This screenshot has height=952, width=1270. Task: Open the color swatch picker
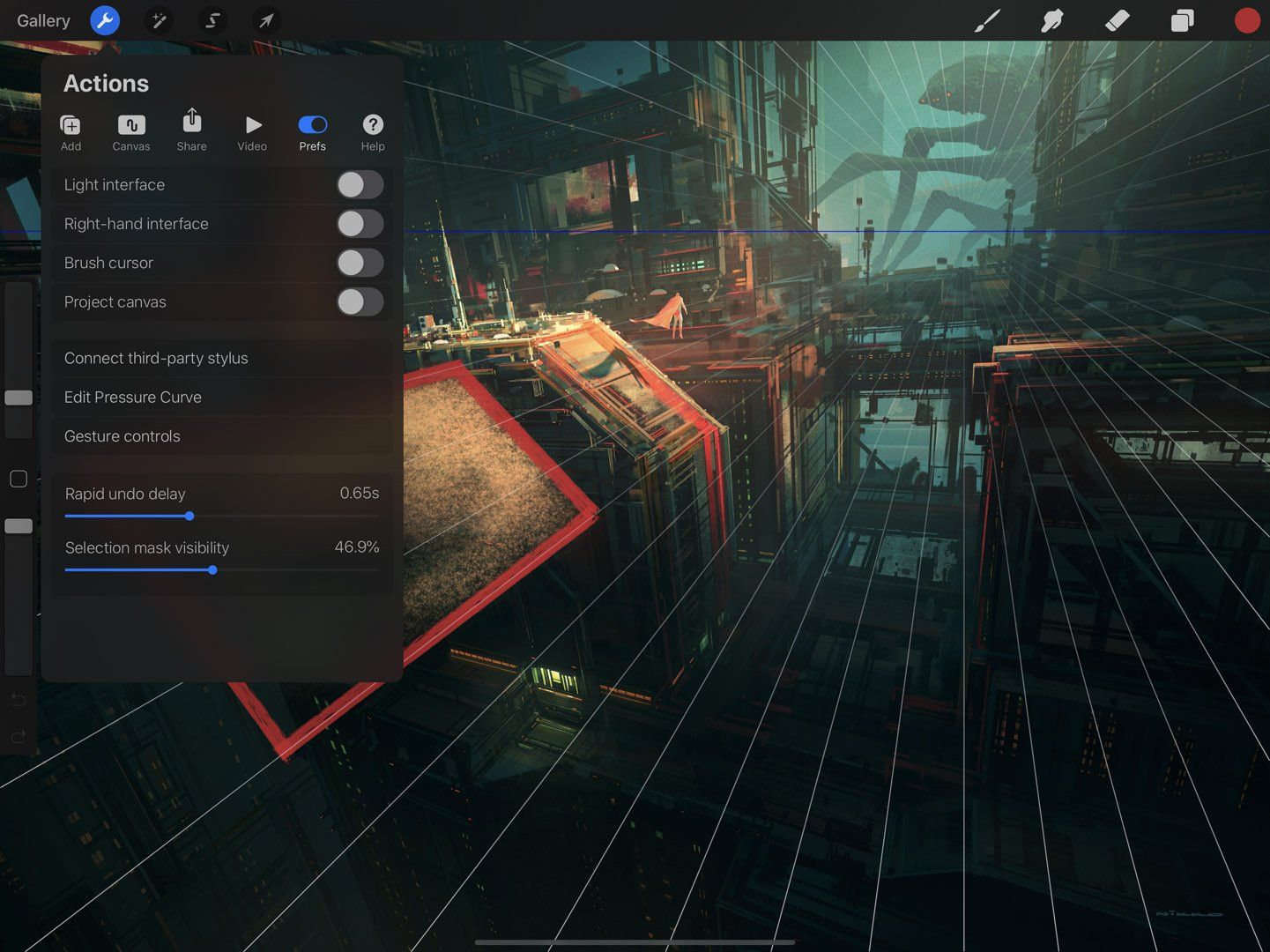pos(1246,20)
